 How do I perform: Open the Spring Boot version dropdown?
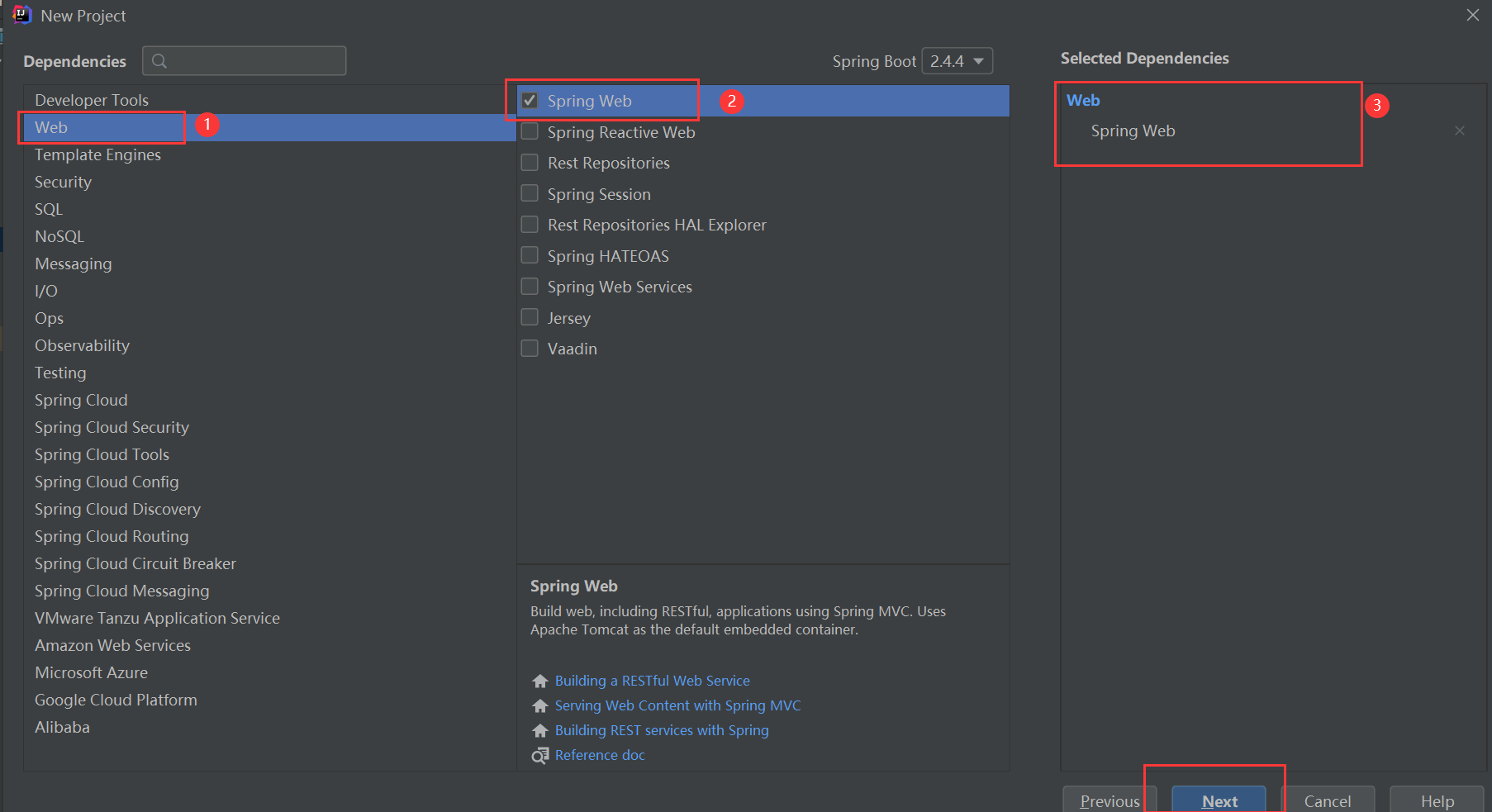pyautogui.click(x=957, y=61)
